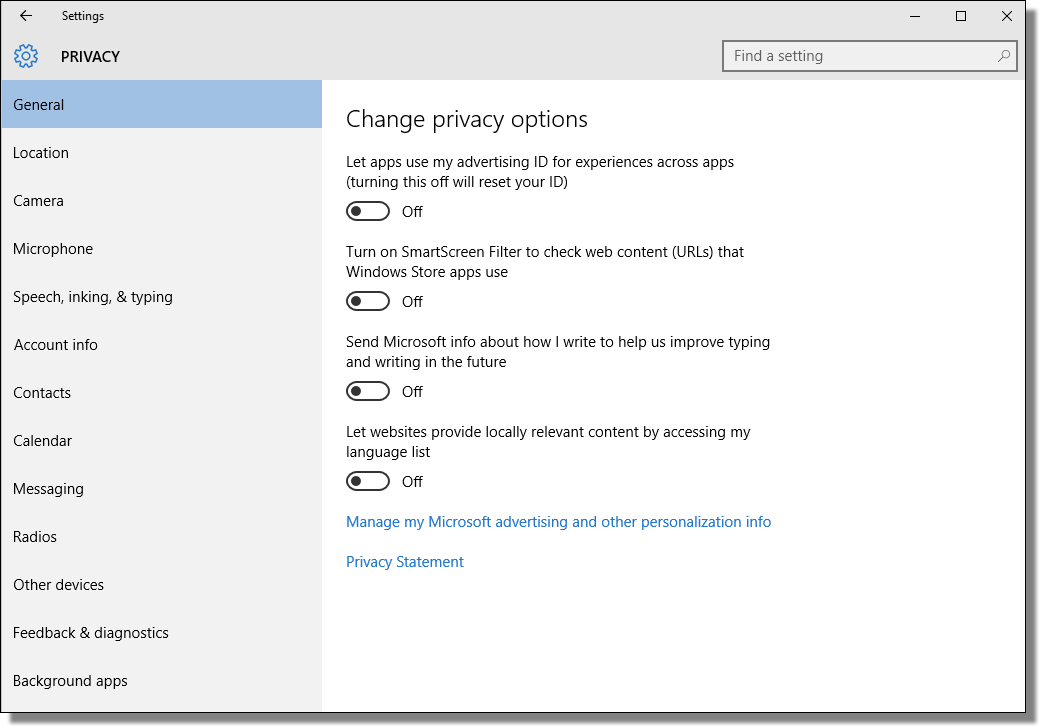Image resolution: width=1039 pixels, height=726 pixels.
Task: Select Speech, inking, & typing settings
Action: (92, 296)
